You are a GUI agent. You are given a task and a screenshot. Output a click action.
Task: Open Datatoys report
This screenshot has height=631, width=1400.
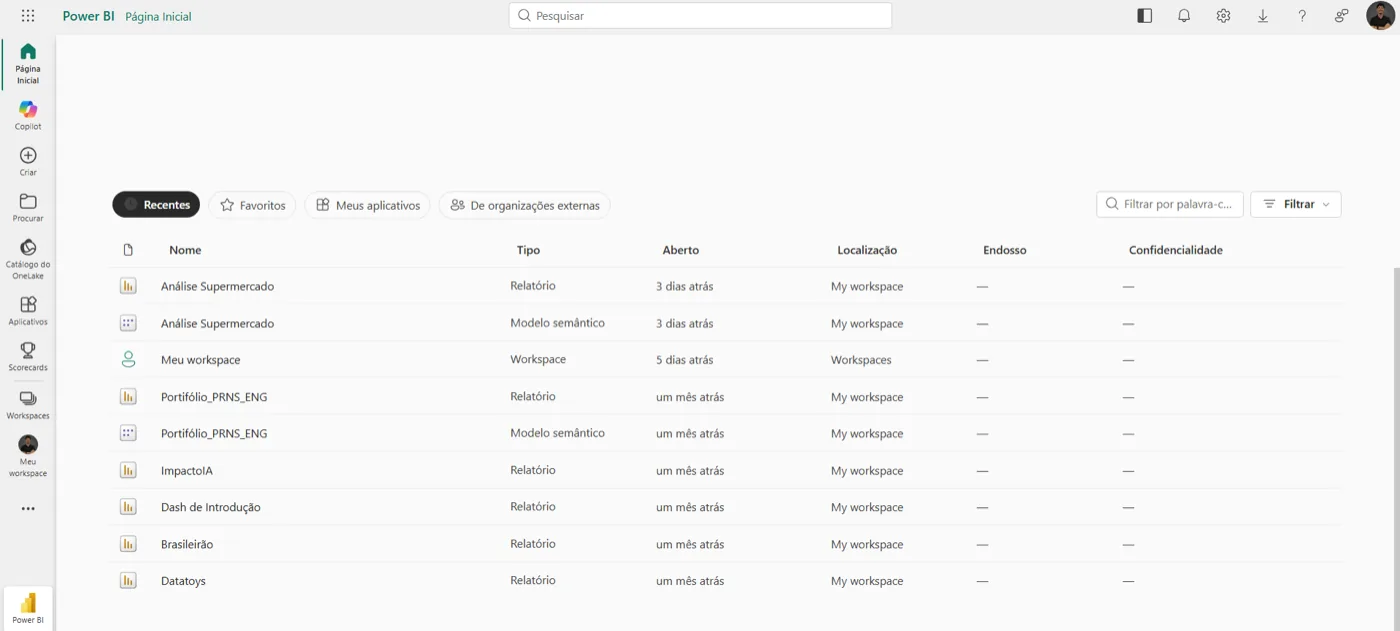click(x=183, y=581)
